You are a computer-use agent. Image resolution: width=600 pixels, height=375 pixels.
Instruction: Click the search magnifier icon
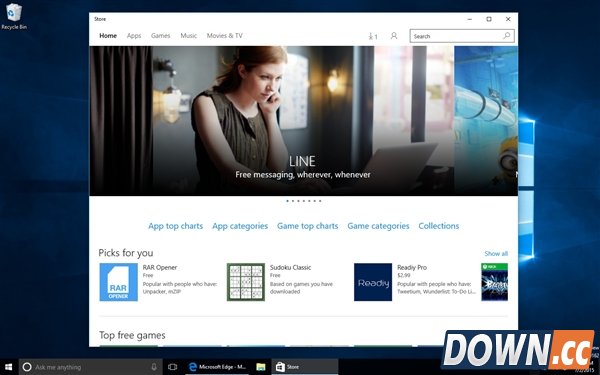(507, 36)
